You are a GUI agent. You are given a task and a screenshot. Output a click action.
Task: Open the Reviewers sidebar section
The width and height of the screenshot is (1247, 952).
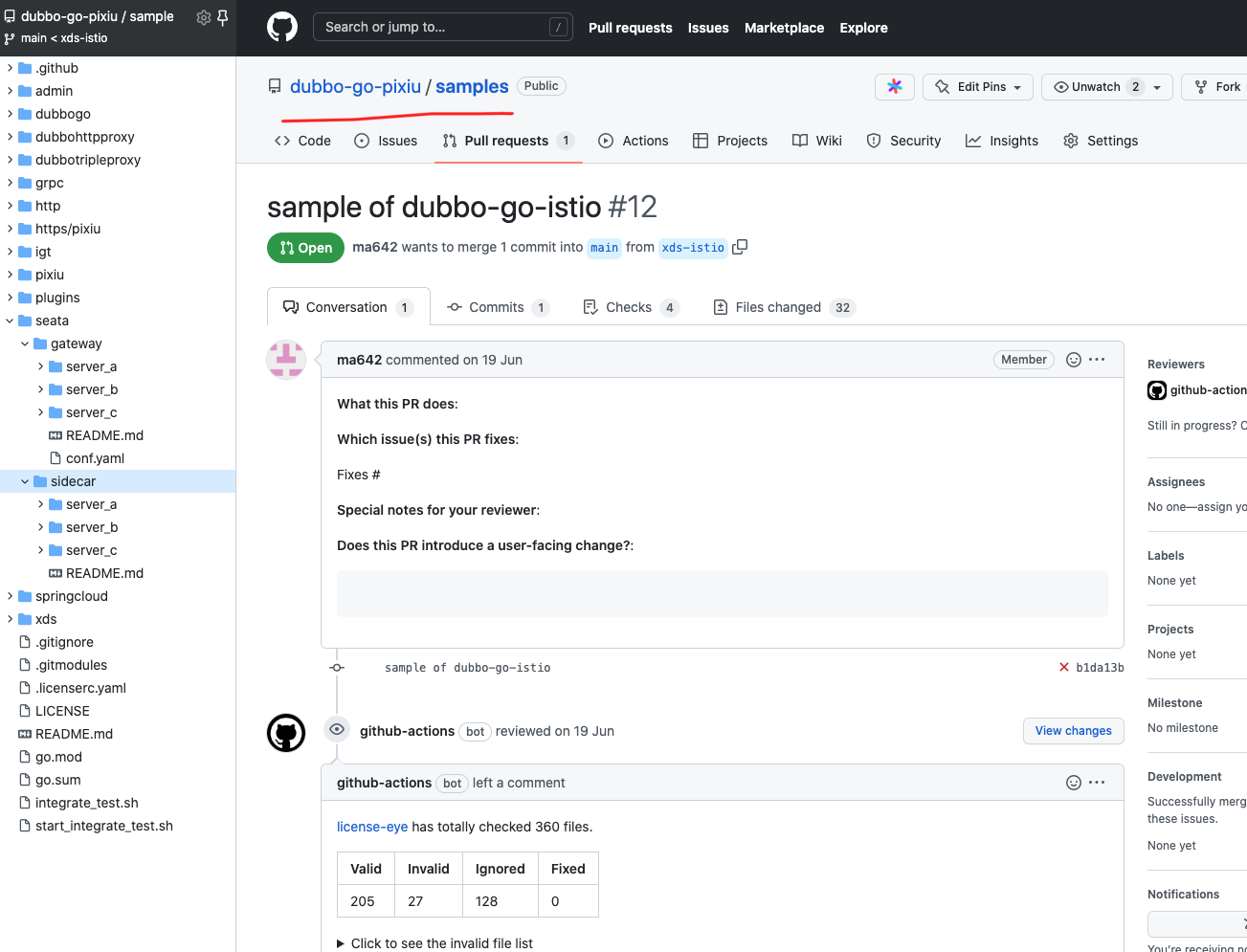point(1176,365)
